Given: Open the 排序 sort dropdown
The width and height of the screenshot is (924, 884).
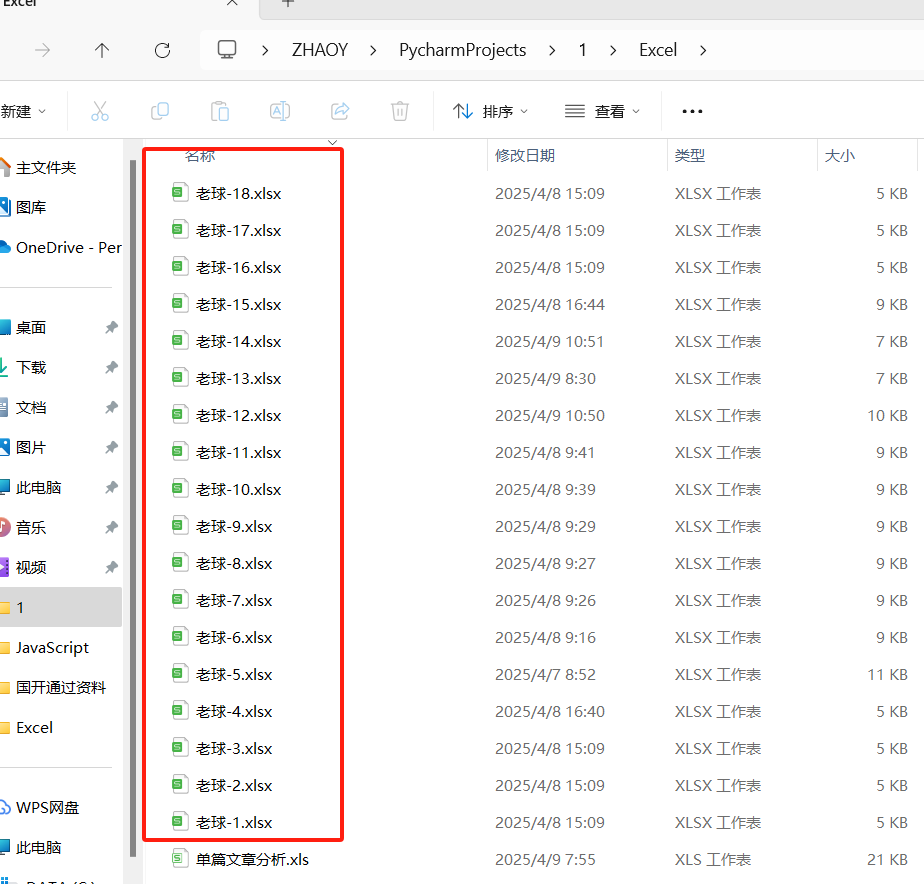Looking at the screenshot, I should click(490, 111).
